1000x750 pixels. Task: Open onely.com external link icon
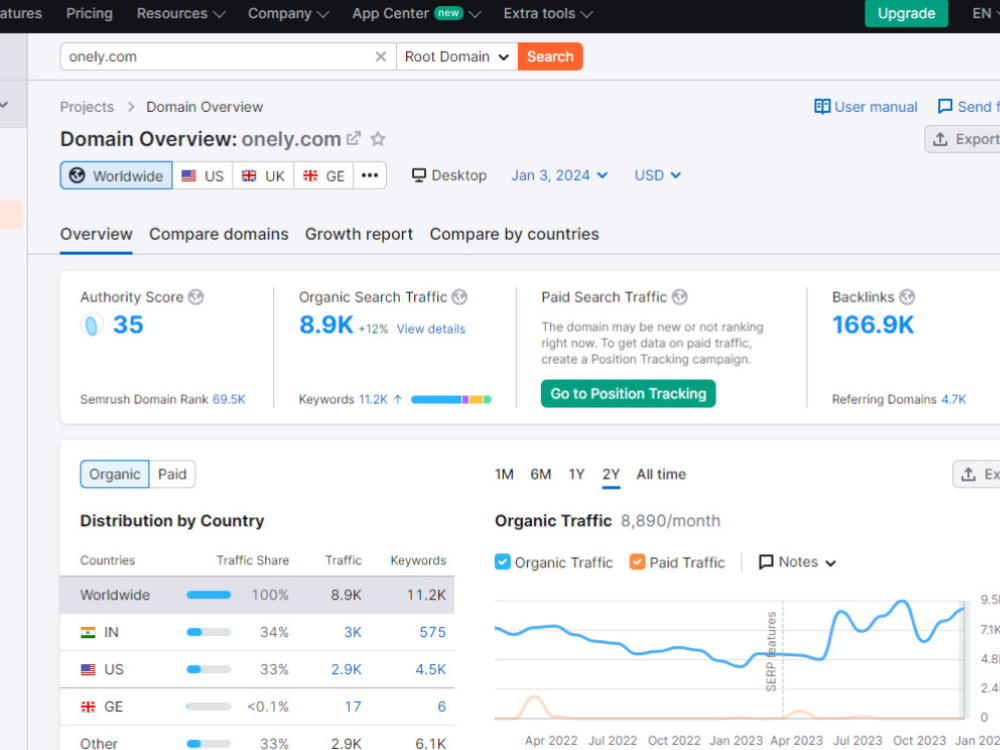(x=353, y=138)
